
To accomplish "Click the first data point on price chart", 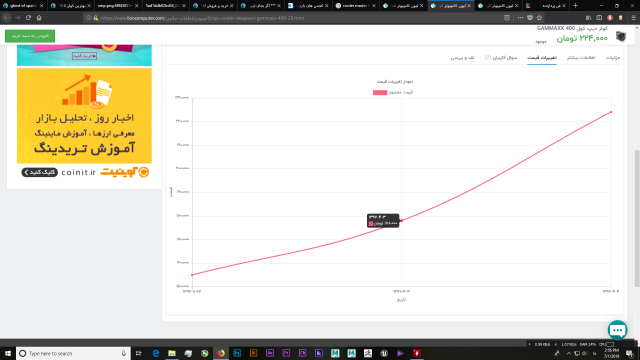I will tap(192, 275).
